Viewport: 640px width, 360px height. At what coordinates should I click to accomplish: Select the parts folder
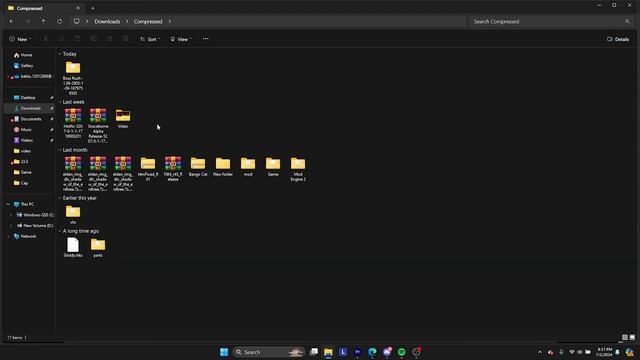98,247
